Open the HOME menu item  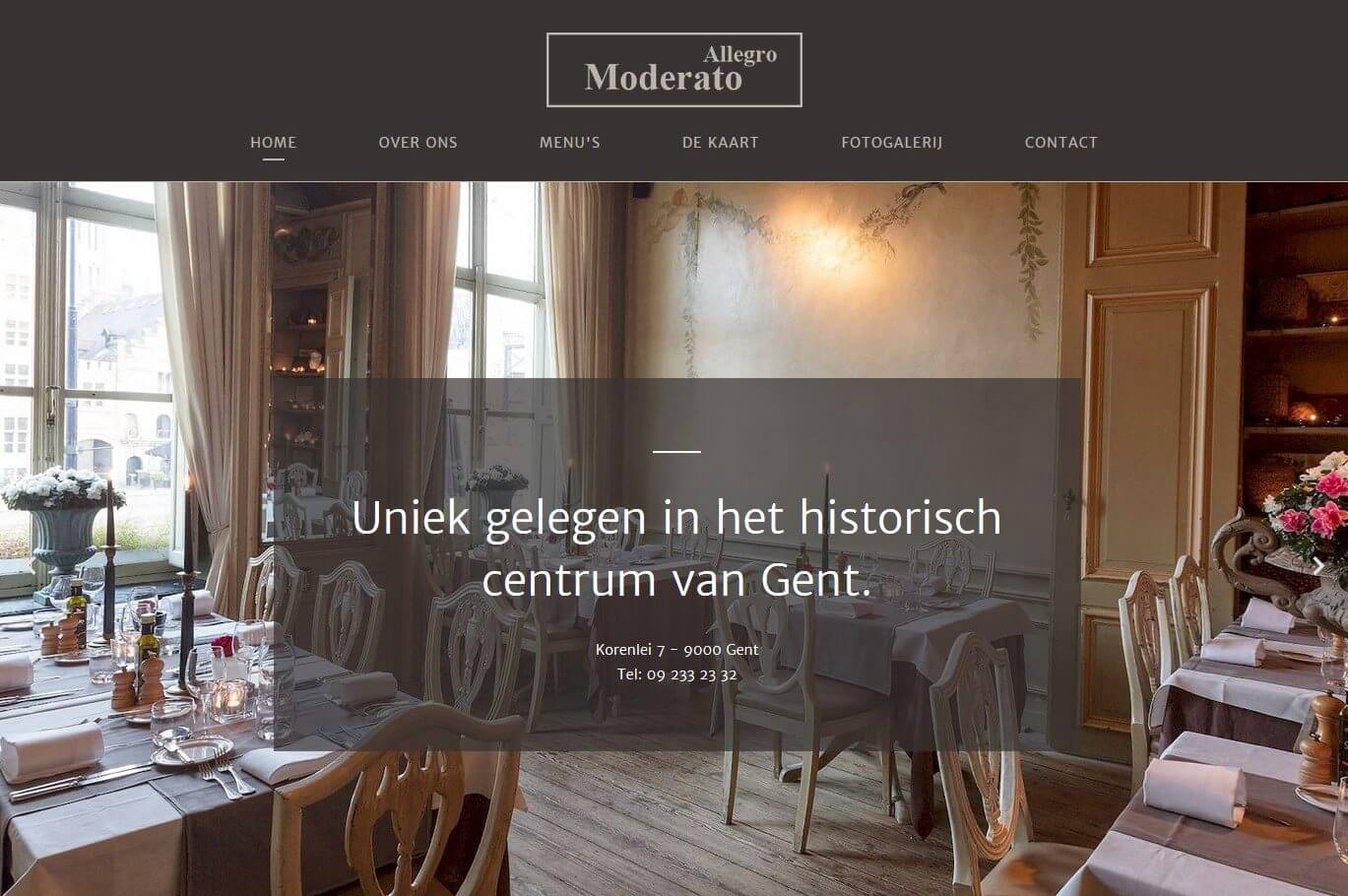point(274,142)
